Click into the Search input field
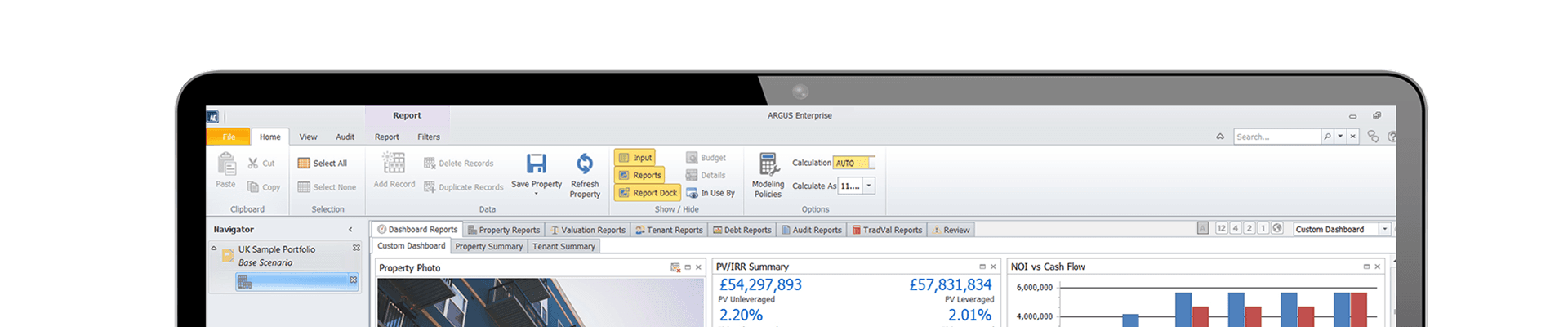Viewport: 1568px width, 327px height. [1277, 137]
